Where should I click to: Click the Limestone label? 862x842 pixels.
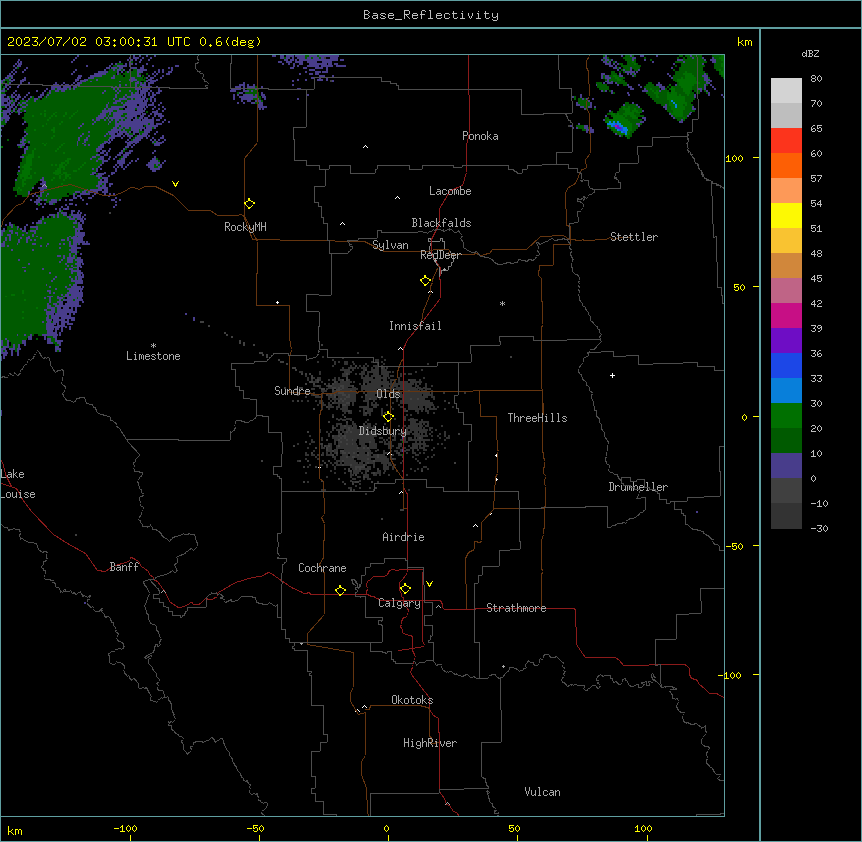tap(153, 356)
